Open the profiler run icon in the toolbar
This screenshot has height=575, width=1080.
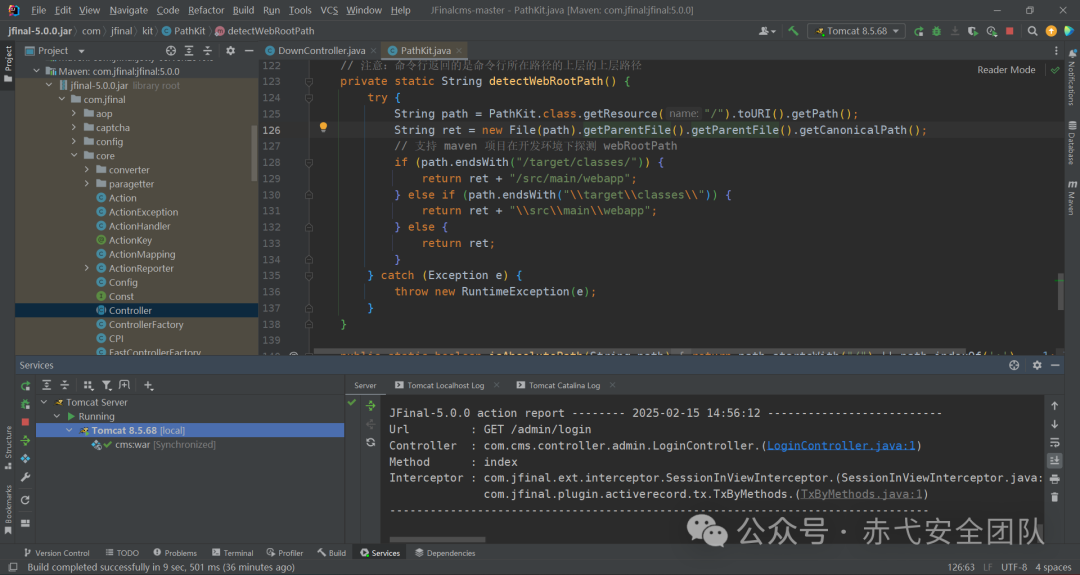991,31
